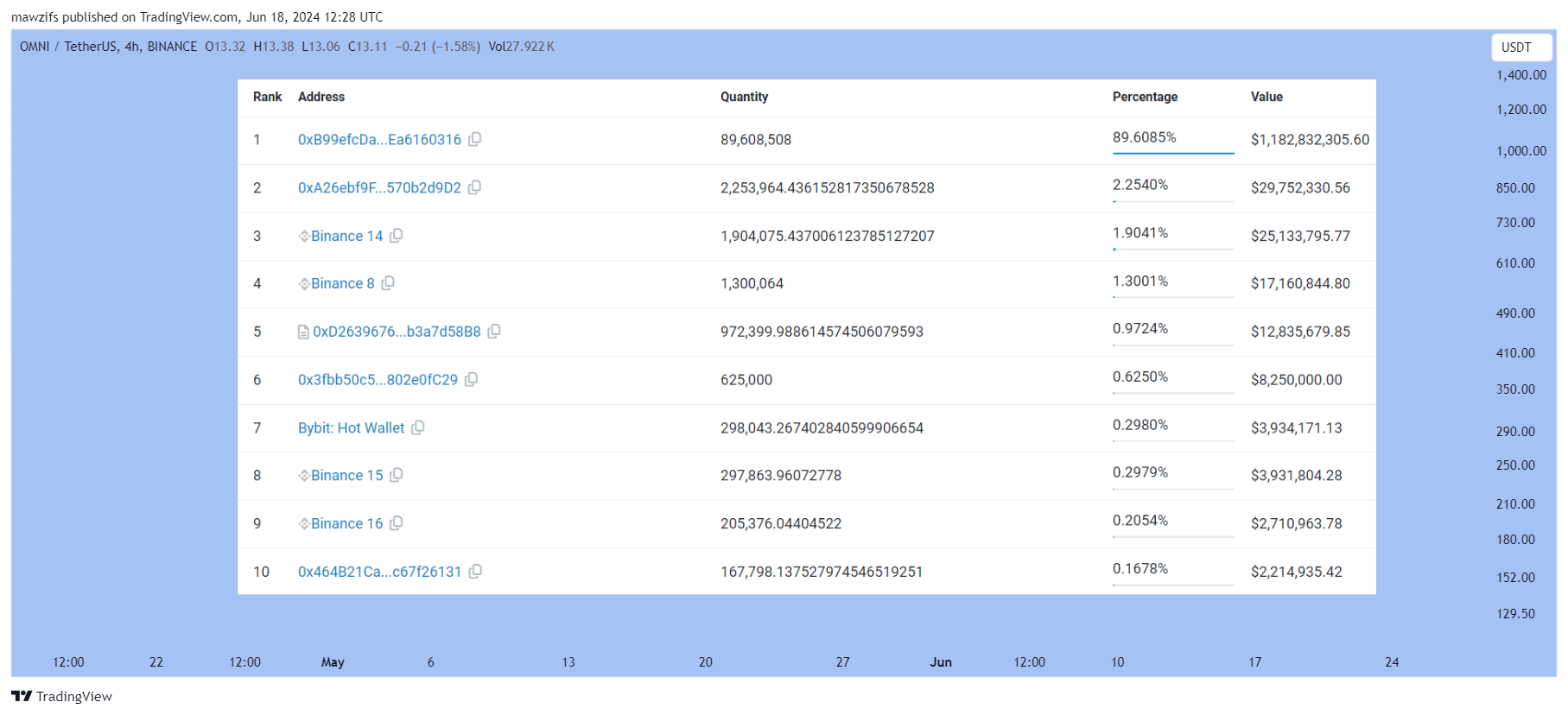Screen dimensions: 1568x715
Task: Click the Vol 27.922K indicator label
Action: [521, 47]
